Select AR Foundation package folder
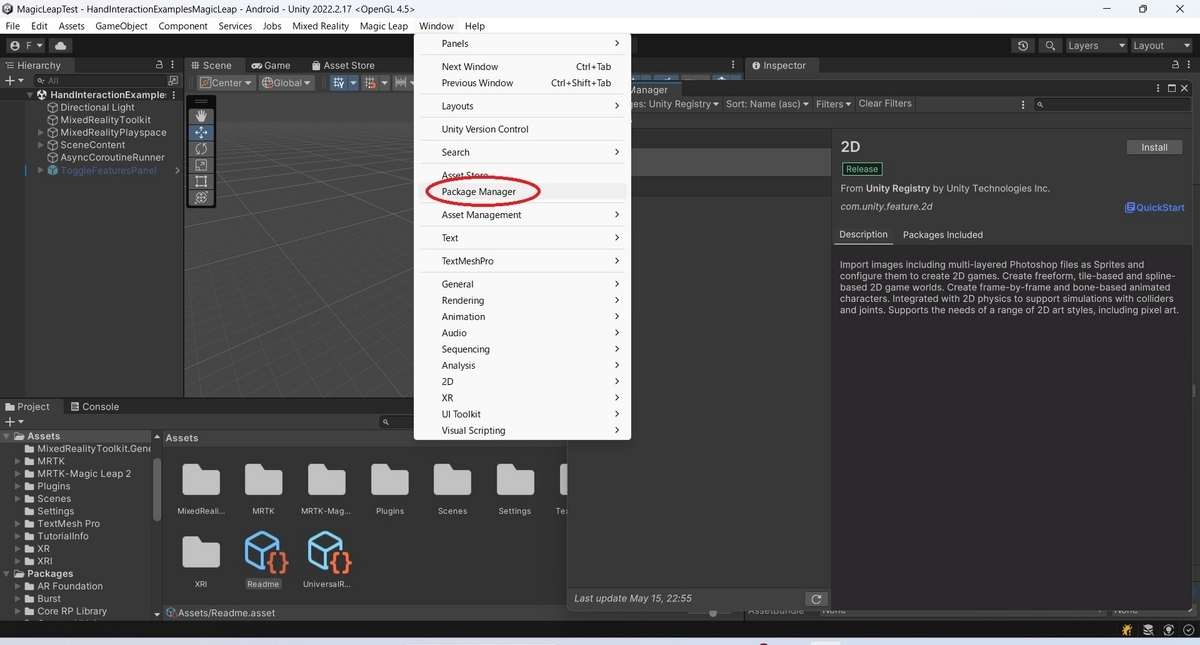This screenshot has height=645, width=1200. tap(70, 586)
